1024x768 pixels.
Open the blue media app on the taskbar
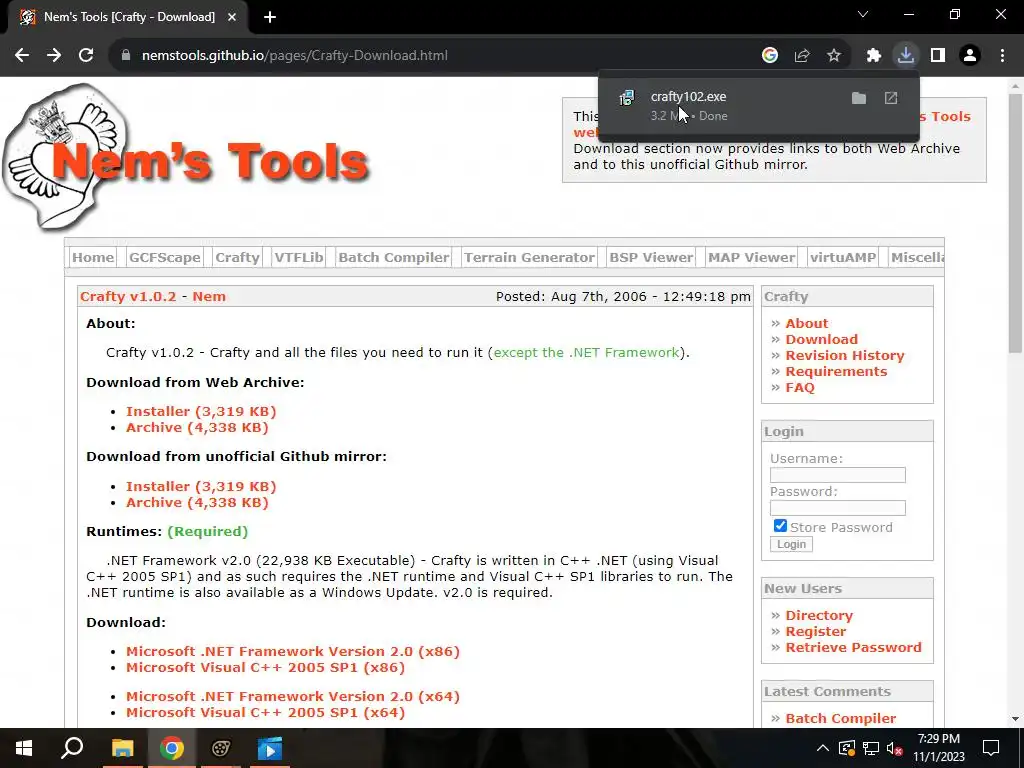270,748
